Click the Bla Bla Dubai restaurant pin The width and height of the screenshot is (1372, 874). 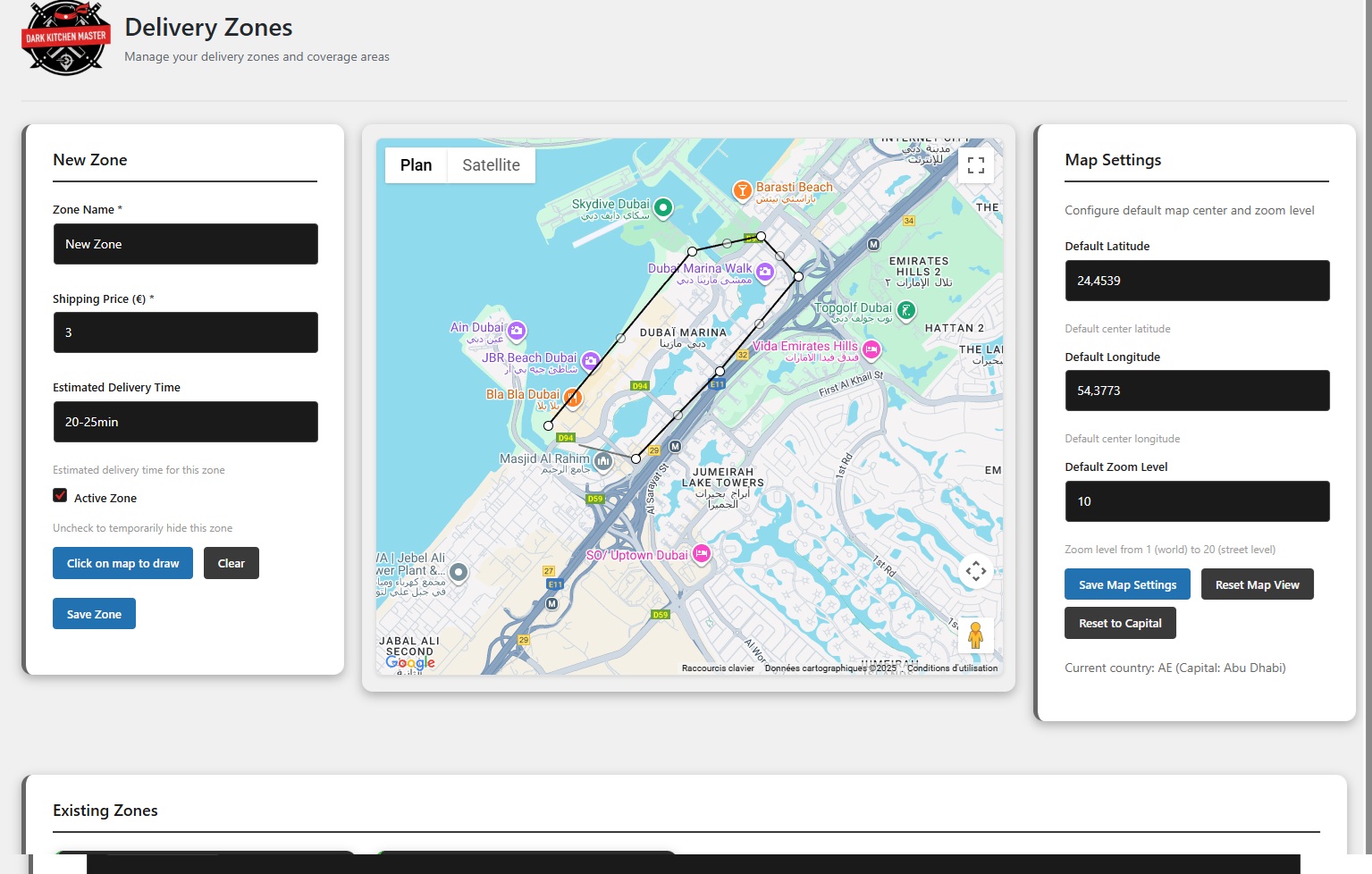(573, 398)
